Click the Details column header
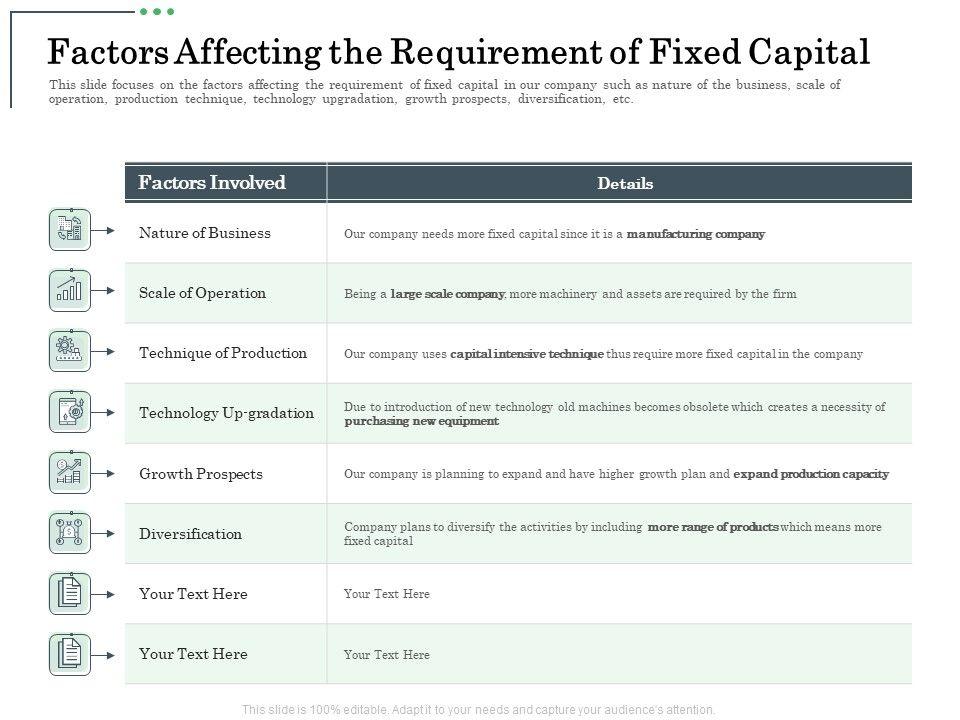Image resolution: width=960 pixels, height=720 pixels. click(625, 184)
